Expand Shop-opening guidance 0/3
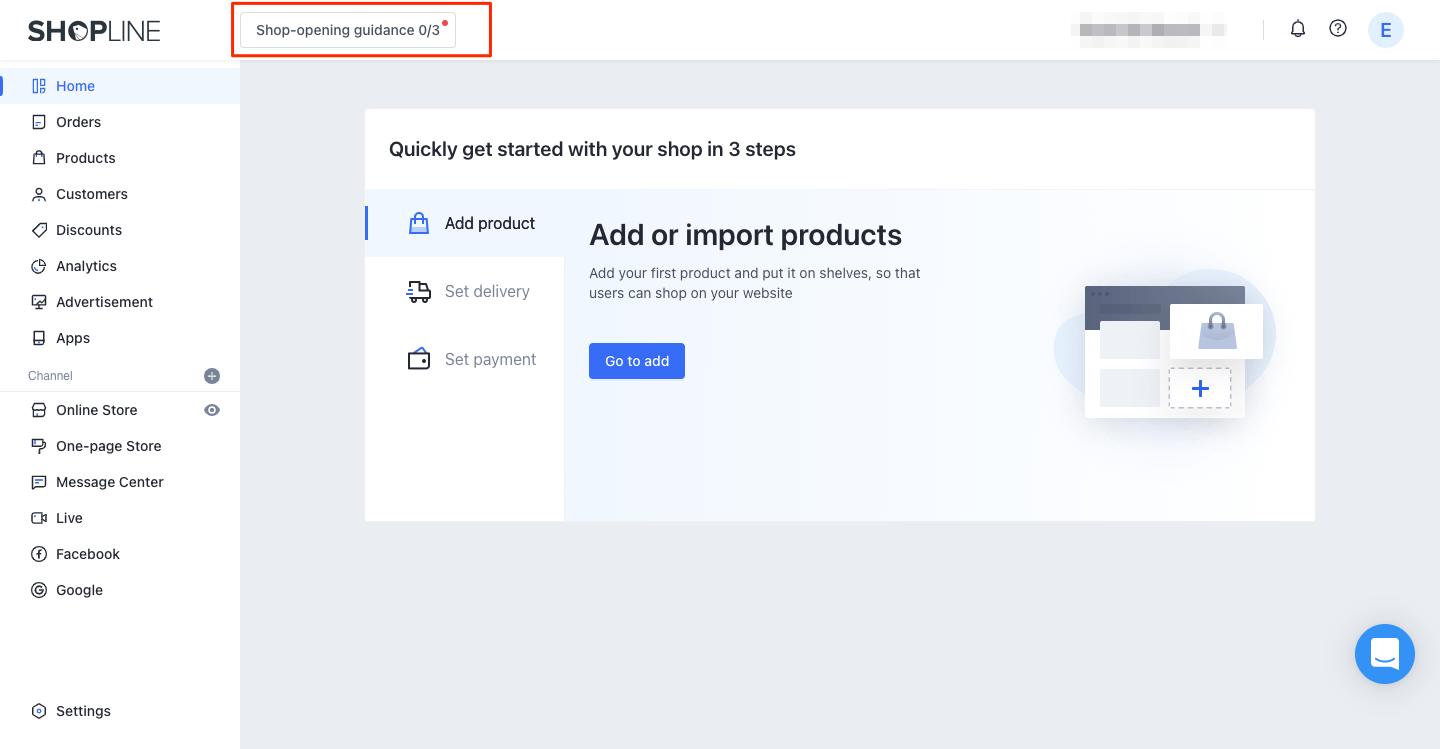The width and height of the screenshot is (1440, 749). (x=348, y=30)
